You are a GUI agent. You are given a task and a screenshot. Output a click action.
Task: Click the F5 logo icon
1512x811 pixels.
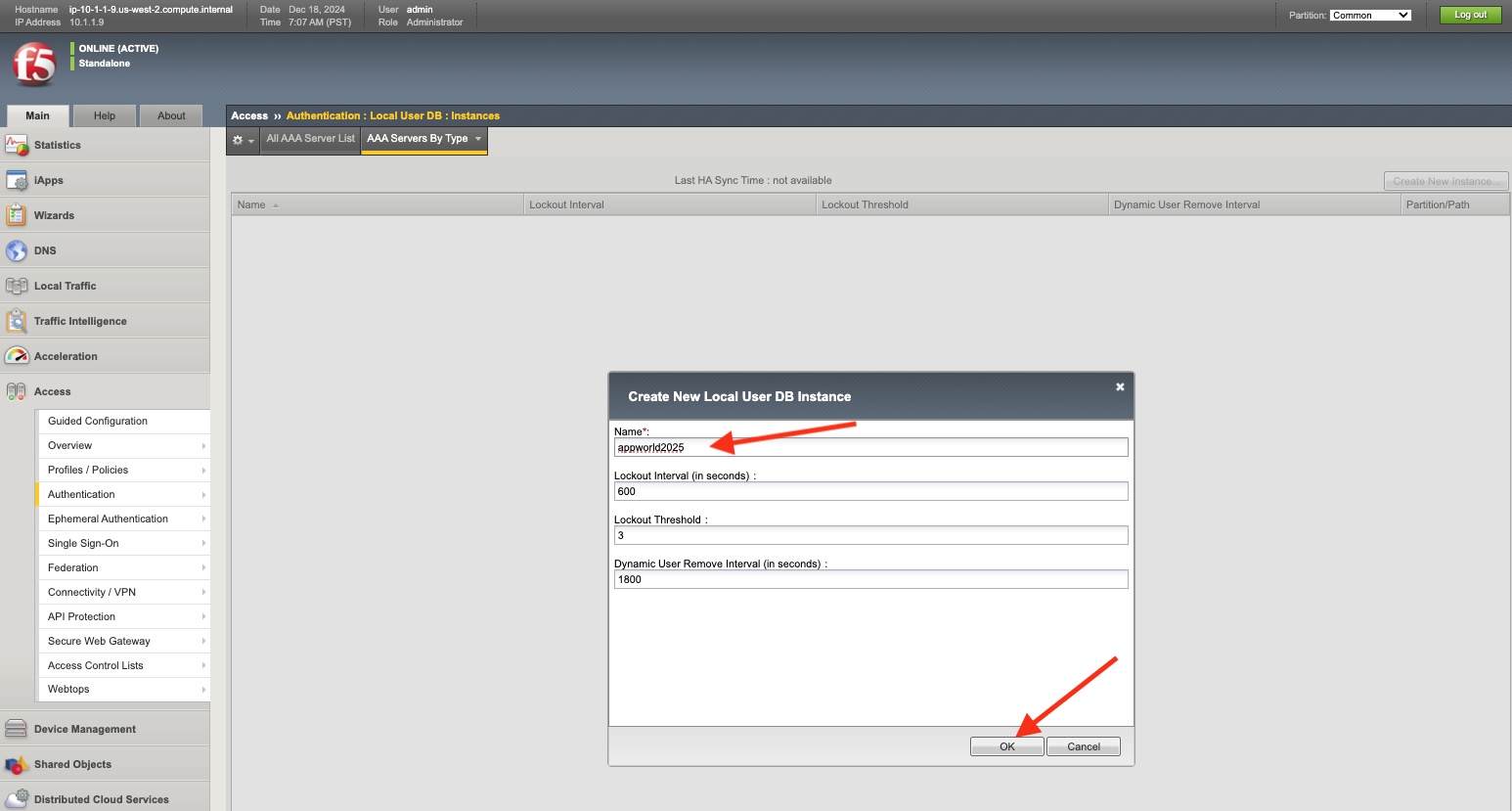tap(34, 65)
